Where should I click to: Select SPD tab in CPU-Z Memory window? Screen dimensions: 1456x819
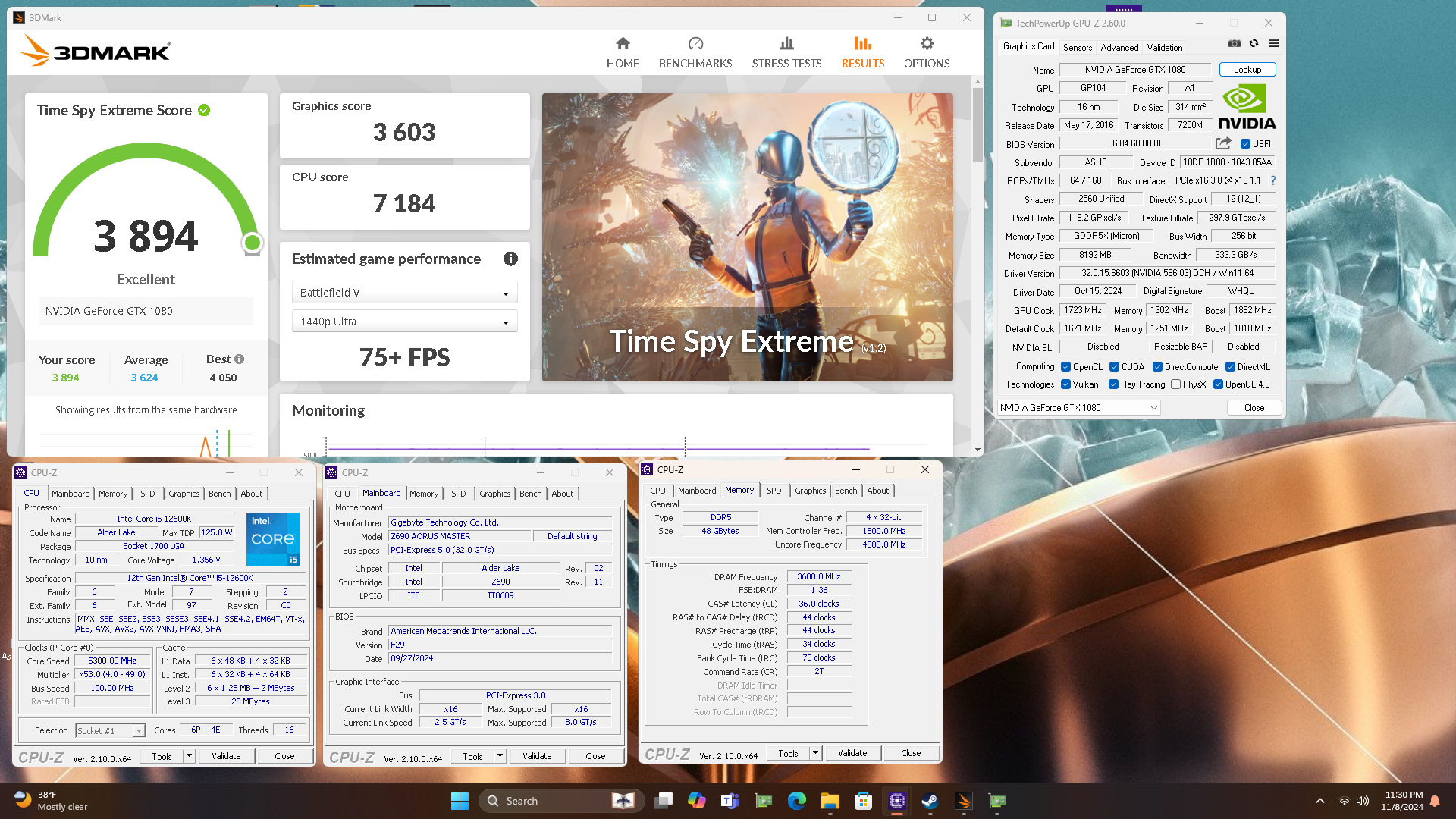point(773,490)
